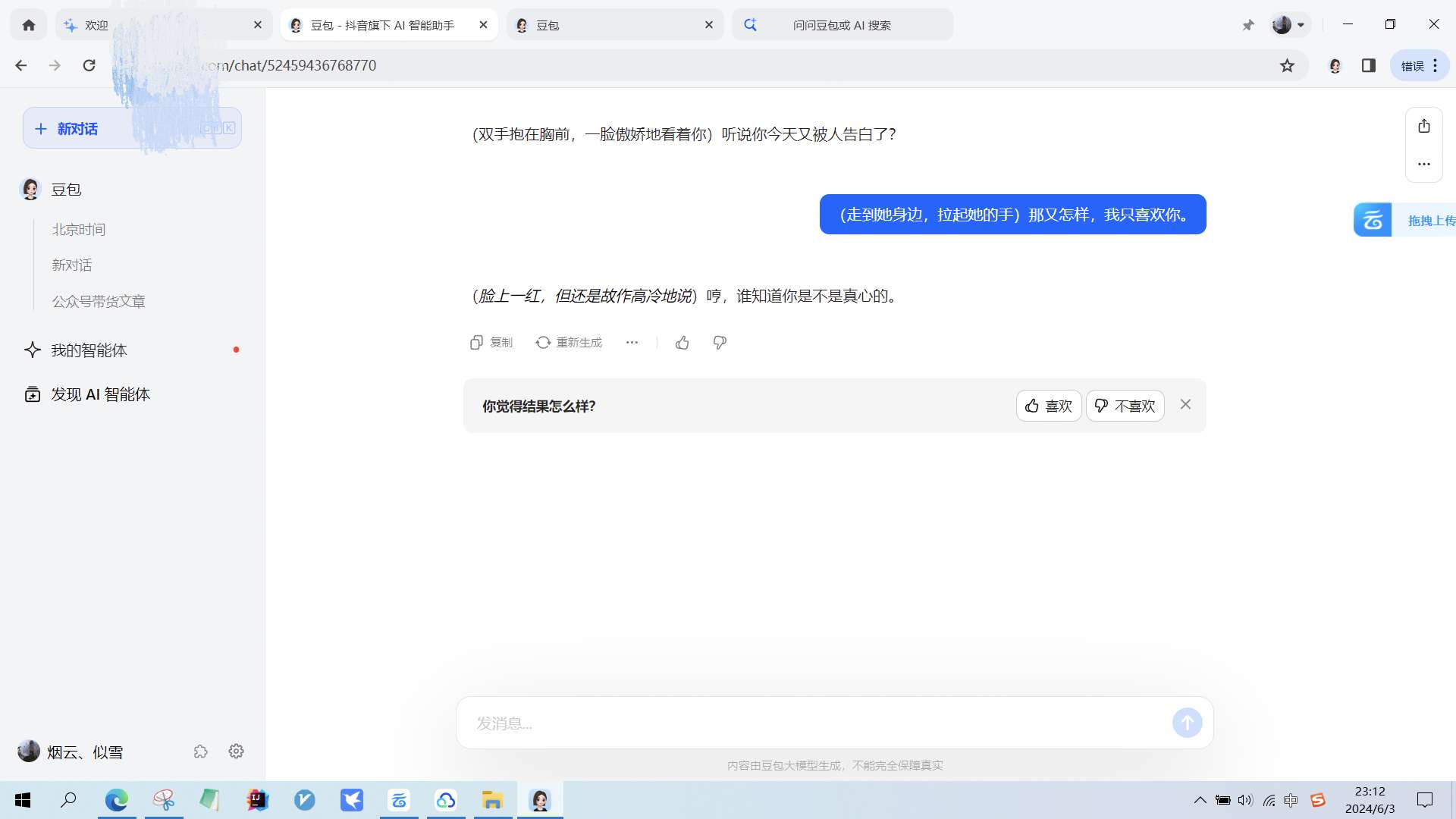Regenerate the response with 重新生成
Viewport: 1456px width, 819px height.
[x=569, y=343]
